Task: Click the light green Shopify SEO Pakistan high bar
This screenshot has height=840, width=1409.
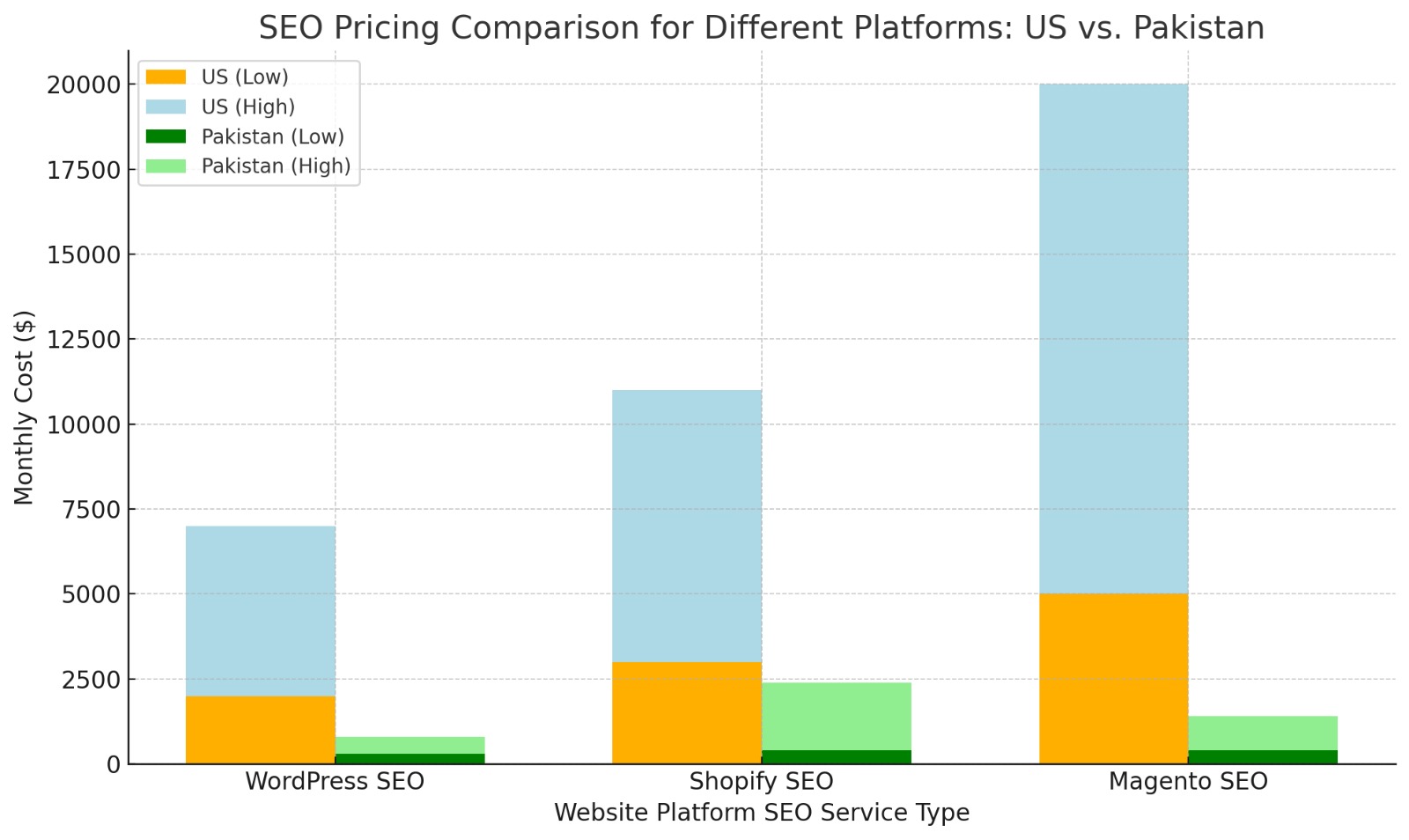Action: pos(836,716)
